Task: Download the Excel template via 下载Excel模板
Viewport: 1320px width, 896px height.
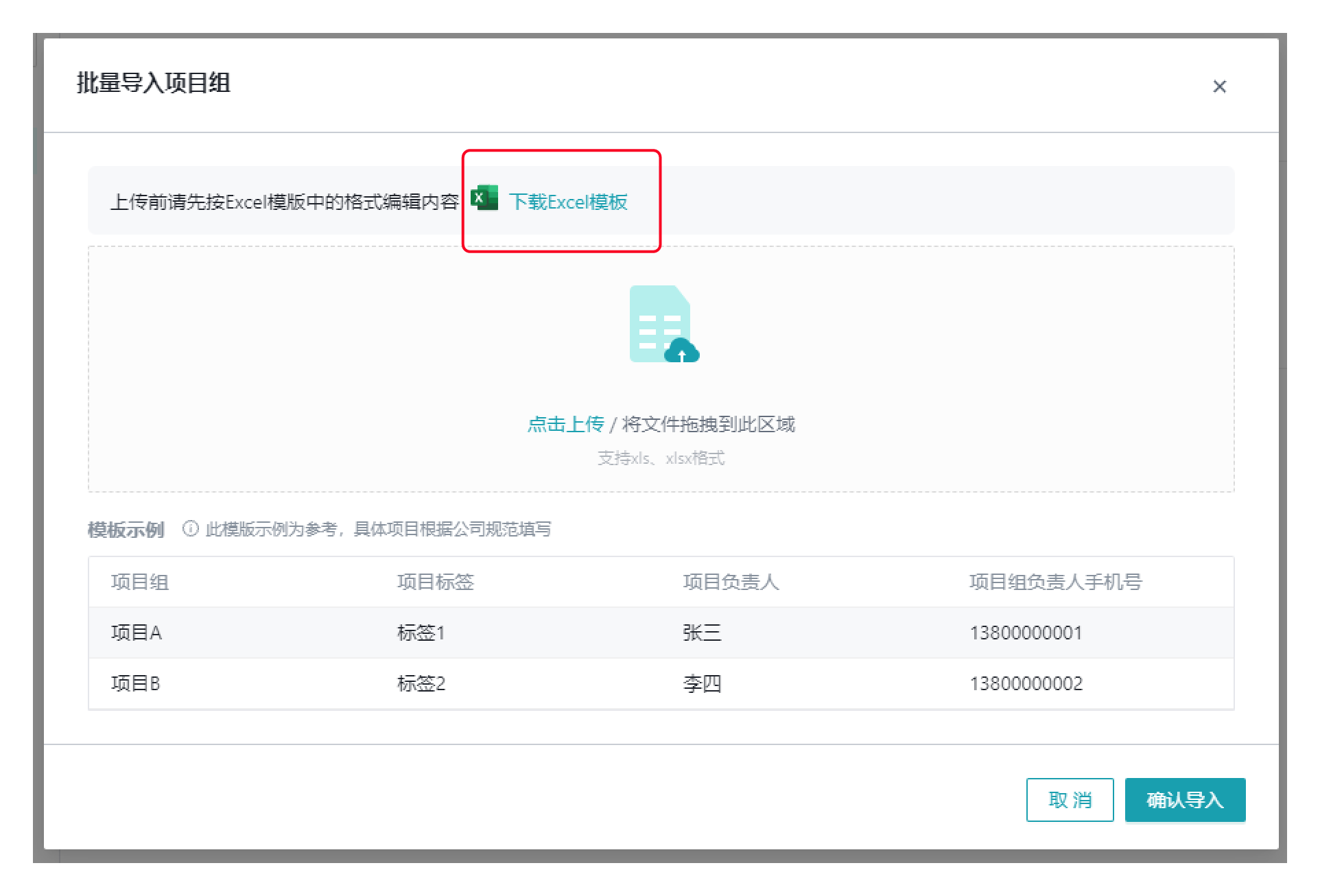Action: click(568, 202)
